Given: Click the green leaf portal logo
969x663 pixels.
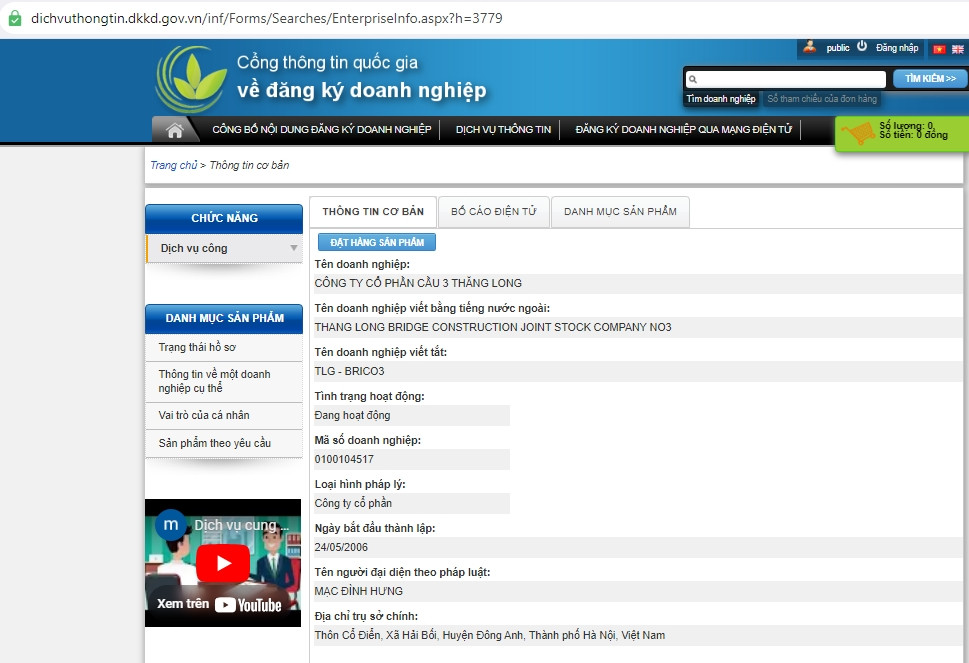Looking at the screenshot, I should [191, 78].
